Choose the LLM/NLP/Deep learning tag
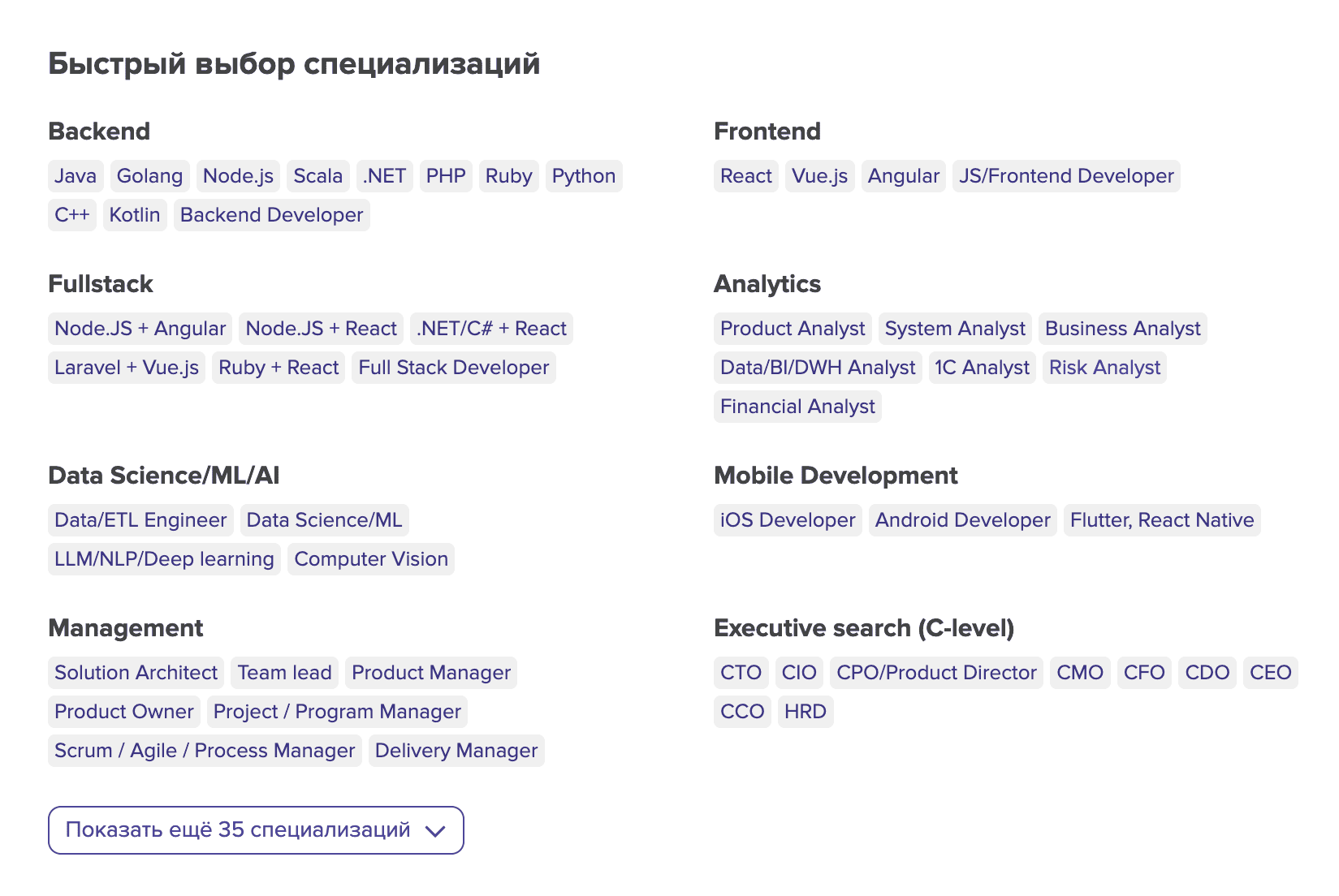This screenshot has width=1339, height=896. pyautogui.click(x=164, y=559)
